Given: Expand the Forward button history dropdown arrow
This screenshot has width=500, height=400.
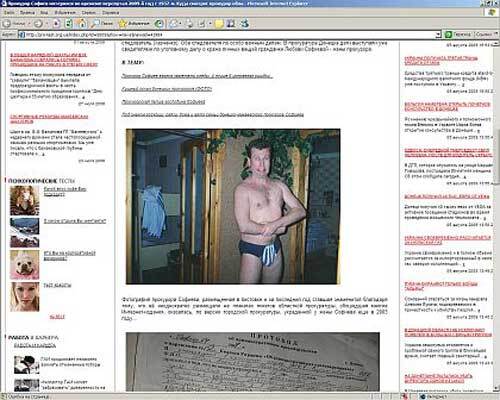Looking at the screenshot, I should [x=47, y=24].
